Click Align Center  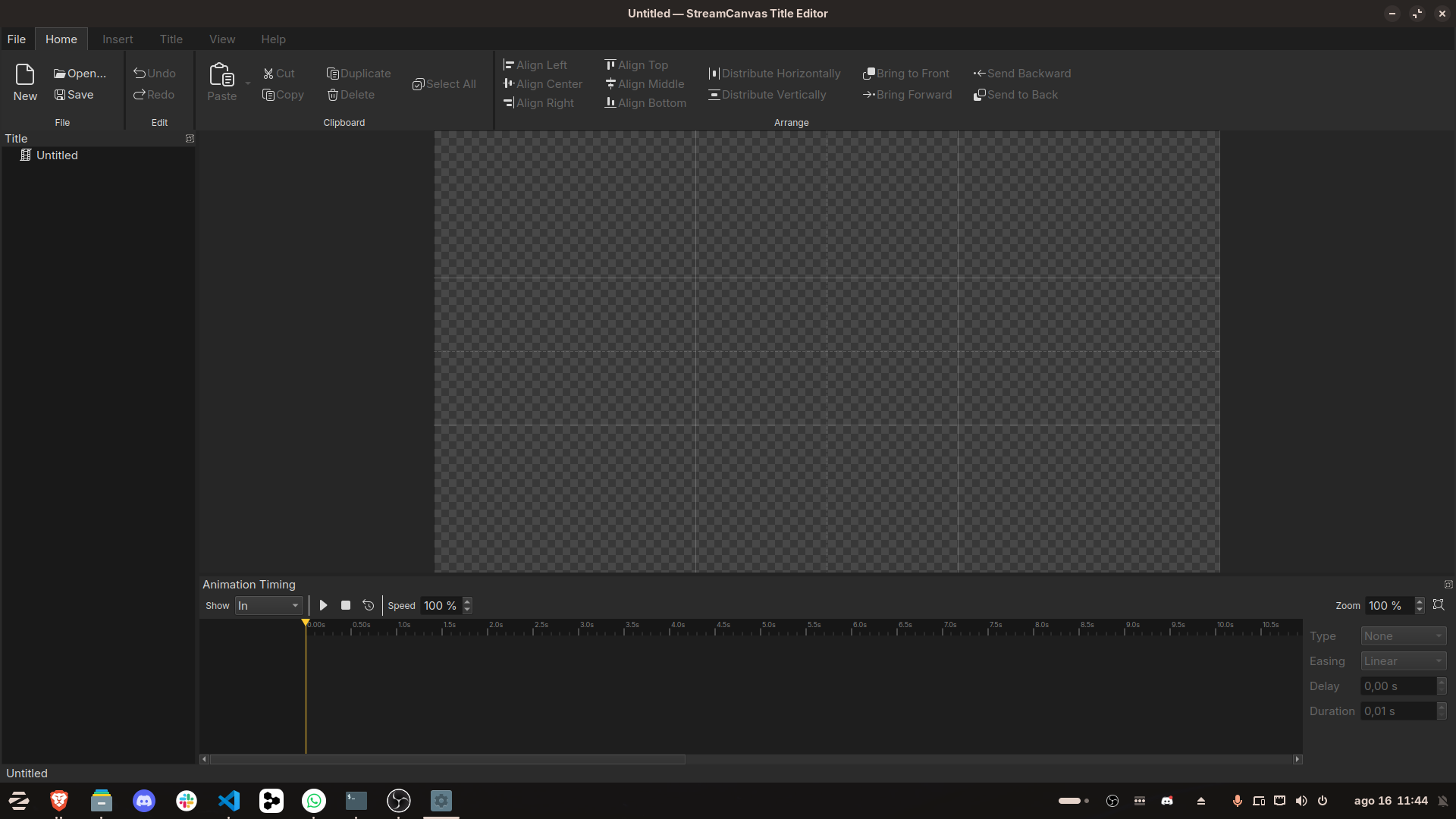point(542,84)
